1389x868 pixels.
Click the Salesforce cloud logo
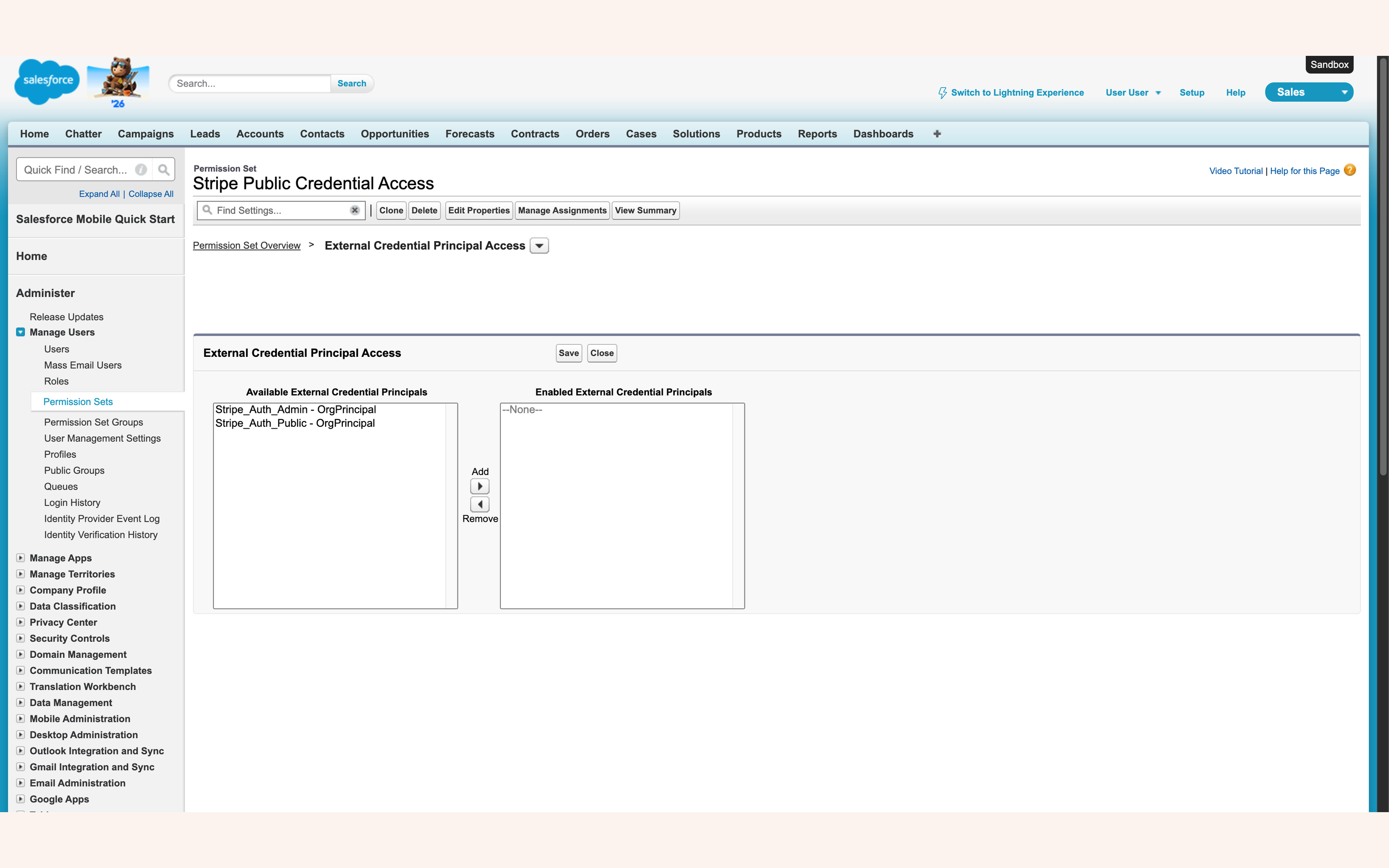coord(47,81)
